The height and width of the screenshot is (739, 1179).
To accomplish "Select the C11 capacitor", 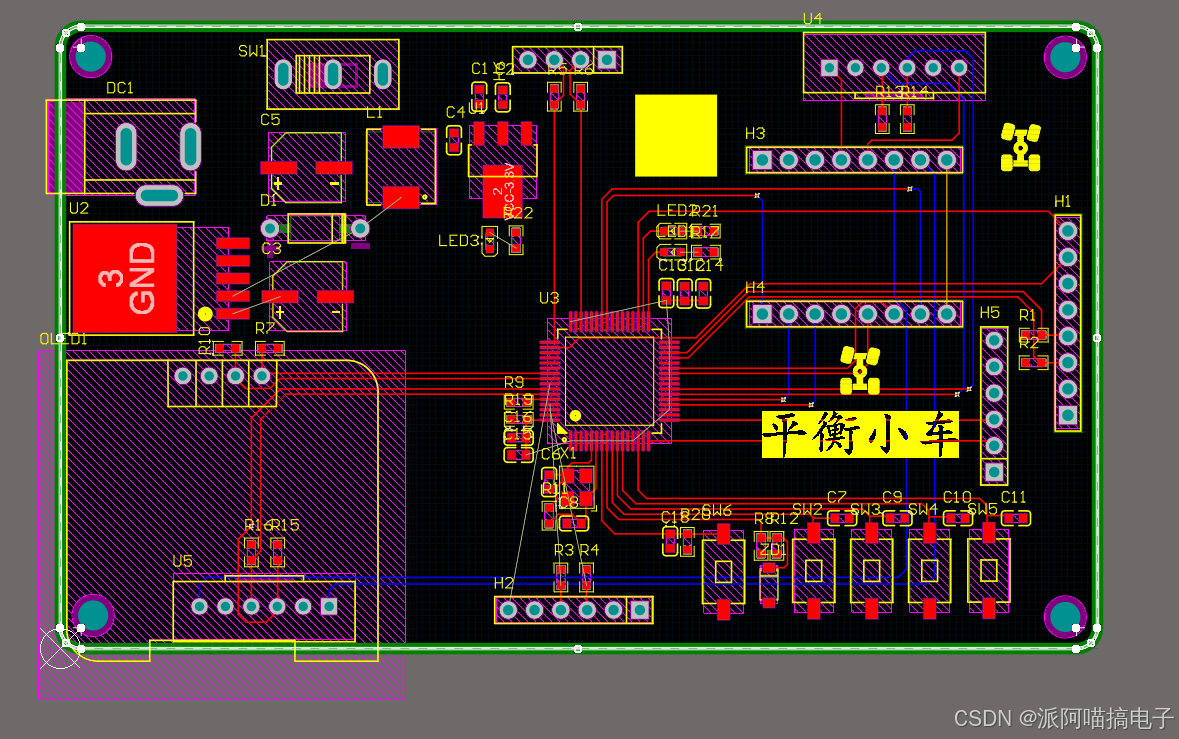I will pyautogui.click(x=1016, y=518).
